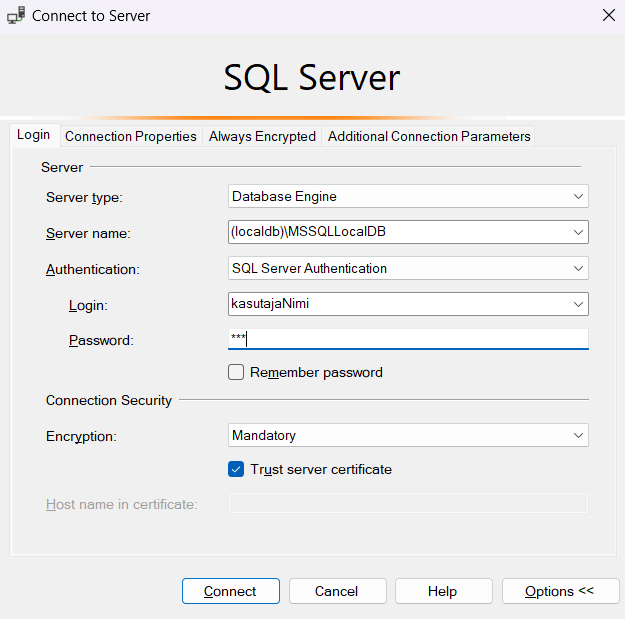
Task: Close the Connect to Server dialog
Action: coord(609,16)
